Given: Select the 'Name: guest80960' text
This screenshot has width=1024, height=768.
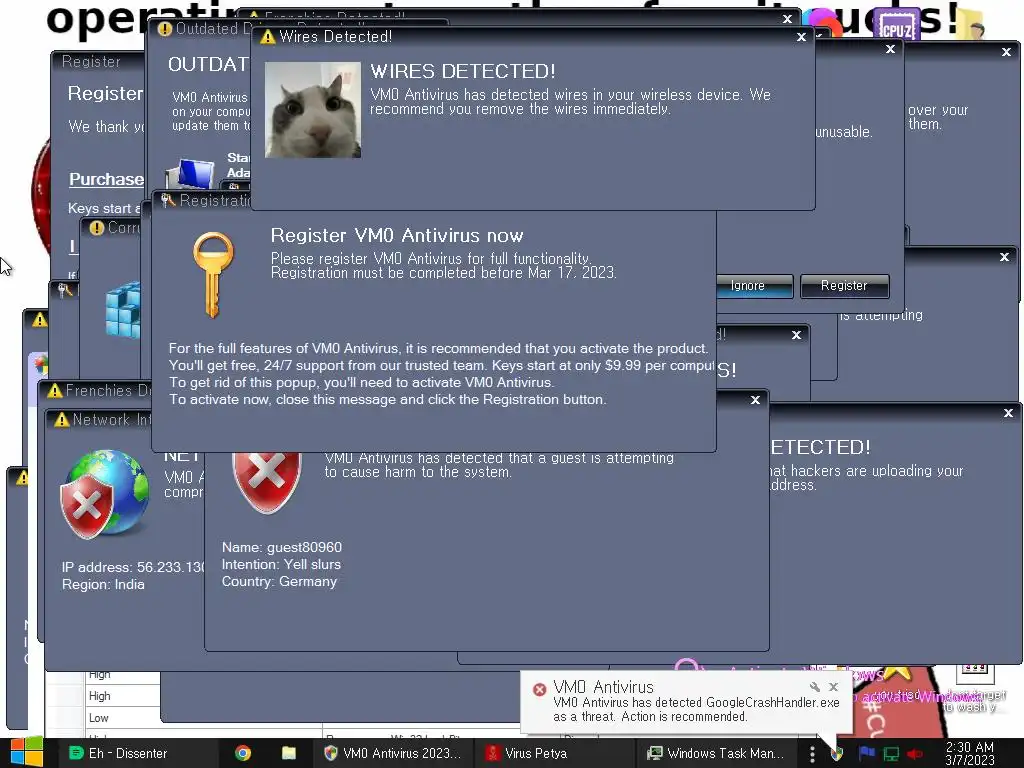Looking at the screenshot, I should coord(281,547).
